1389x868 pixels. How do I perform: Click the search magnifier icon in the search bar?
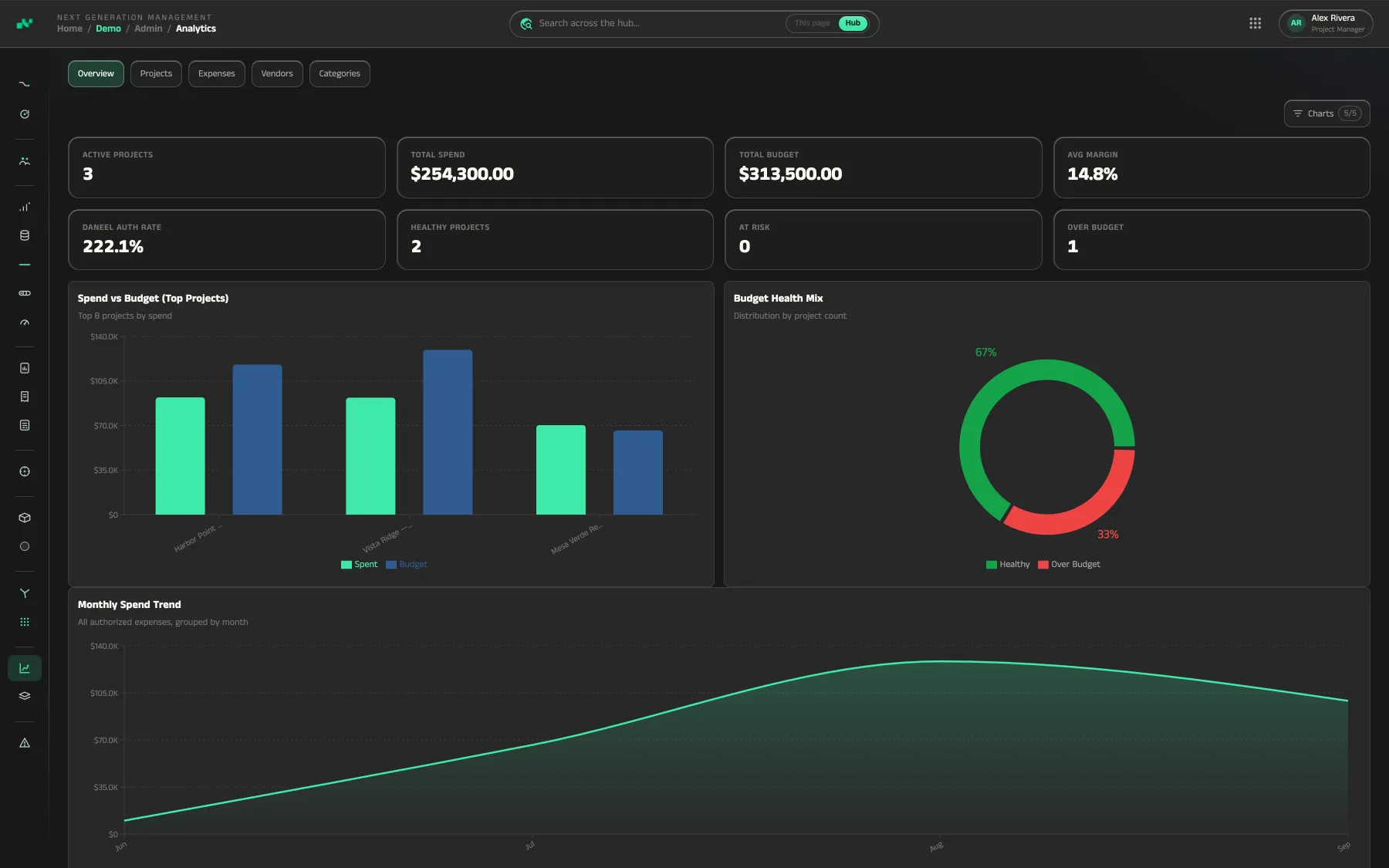point(526,23)
